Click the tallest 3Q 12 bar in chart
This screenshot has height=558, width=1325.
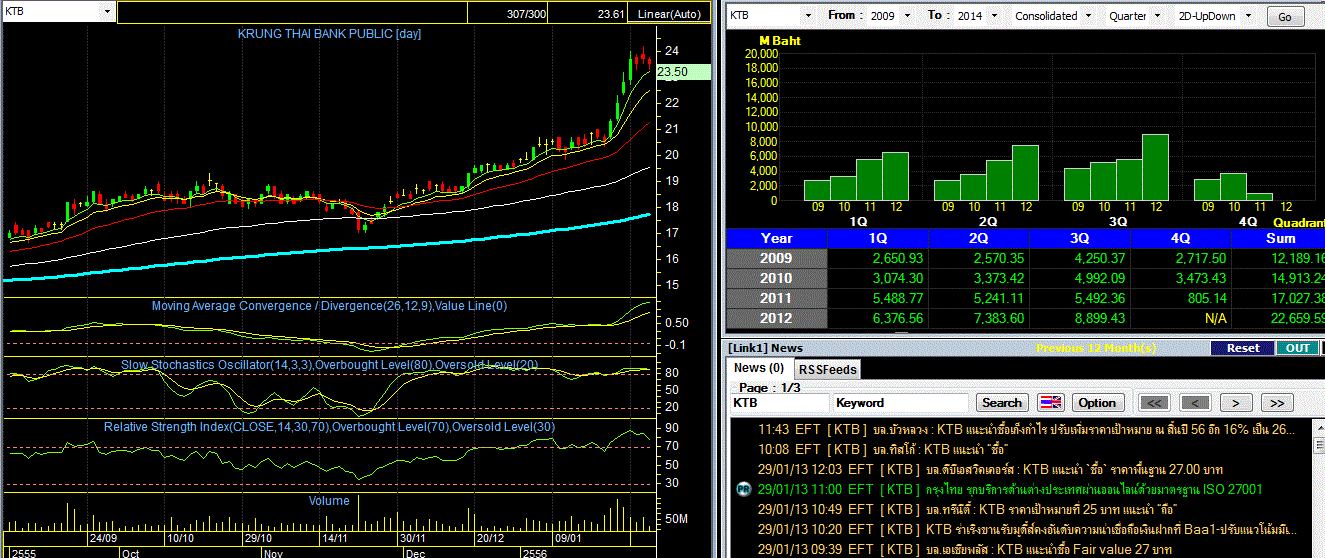pyautogui.click(x=1155, y=167)
